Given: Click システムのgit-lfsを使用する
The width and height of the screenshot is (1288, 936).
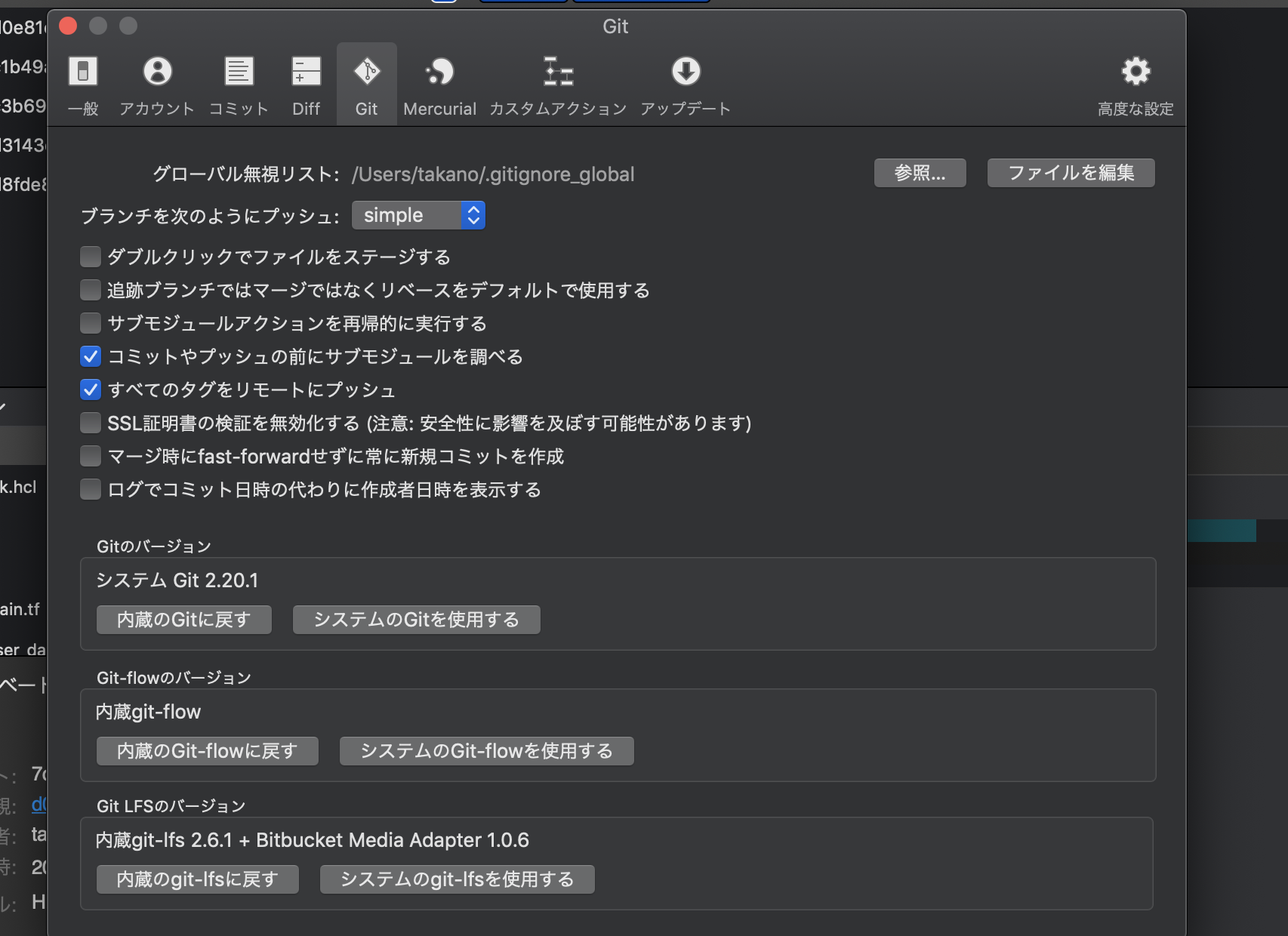Looking at the screenshot, I should (x=457, y=879).
